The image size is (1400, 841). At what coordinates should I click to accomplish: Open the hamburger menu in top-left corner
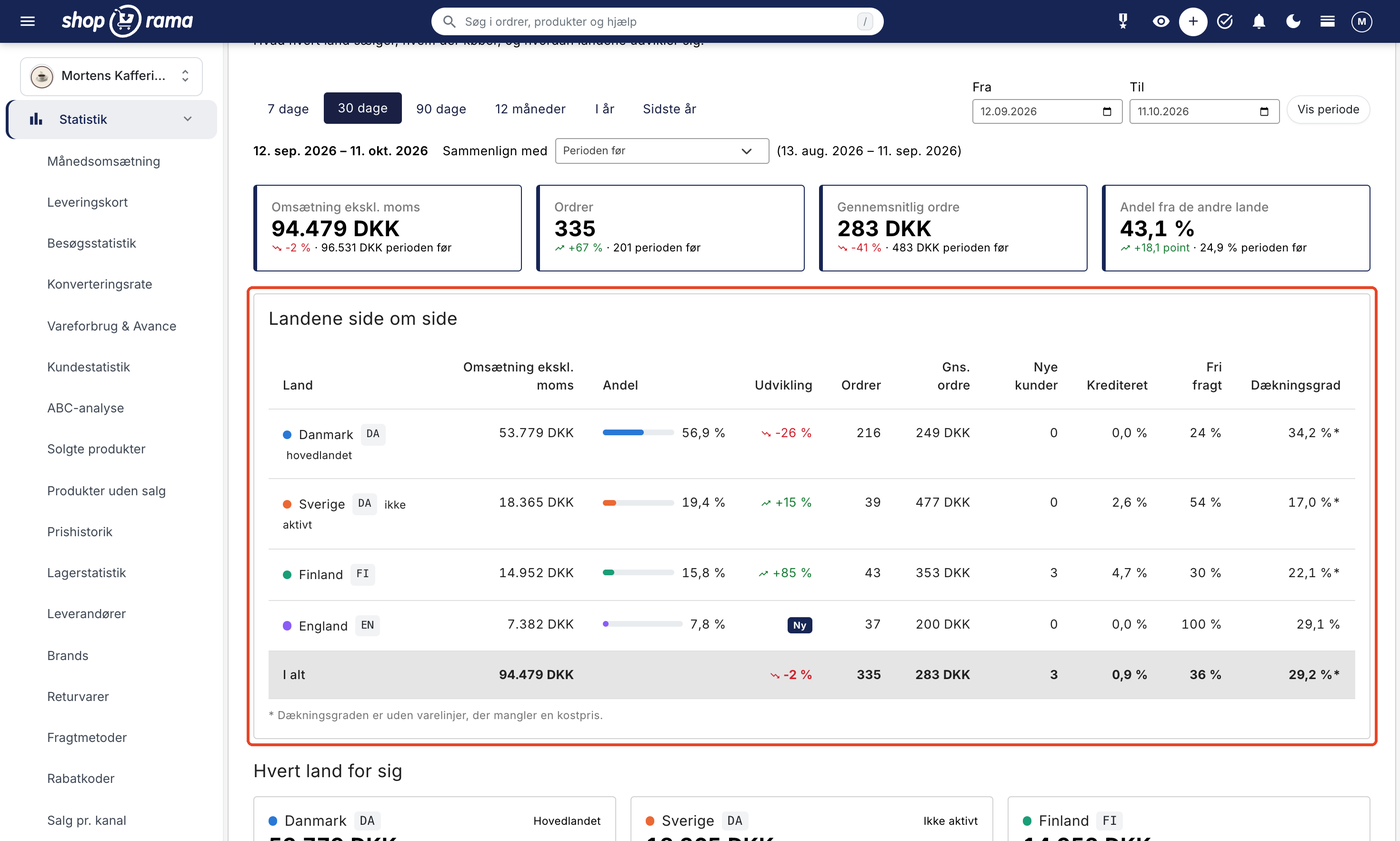(x=27, y=21)
